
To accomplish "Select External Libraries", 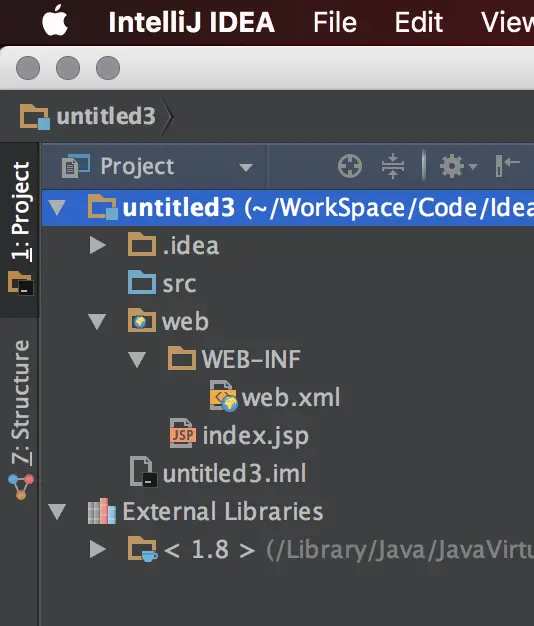I will [x=223, y=511].
